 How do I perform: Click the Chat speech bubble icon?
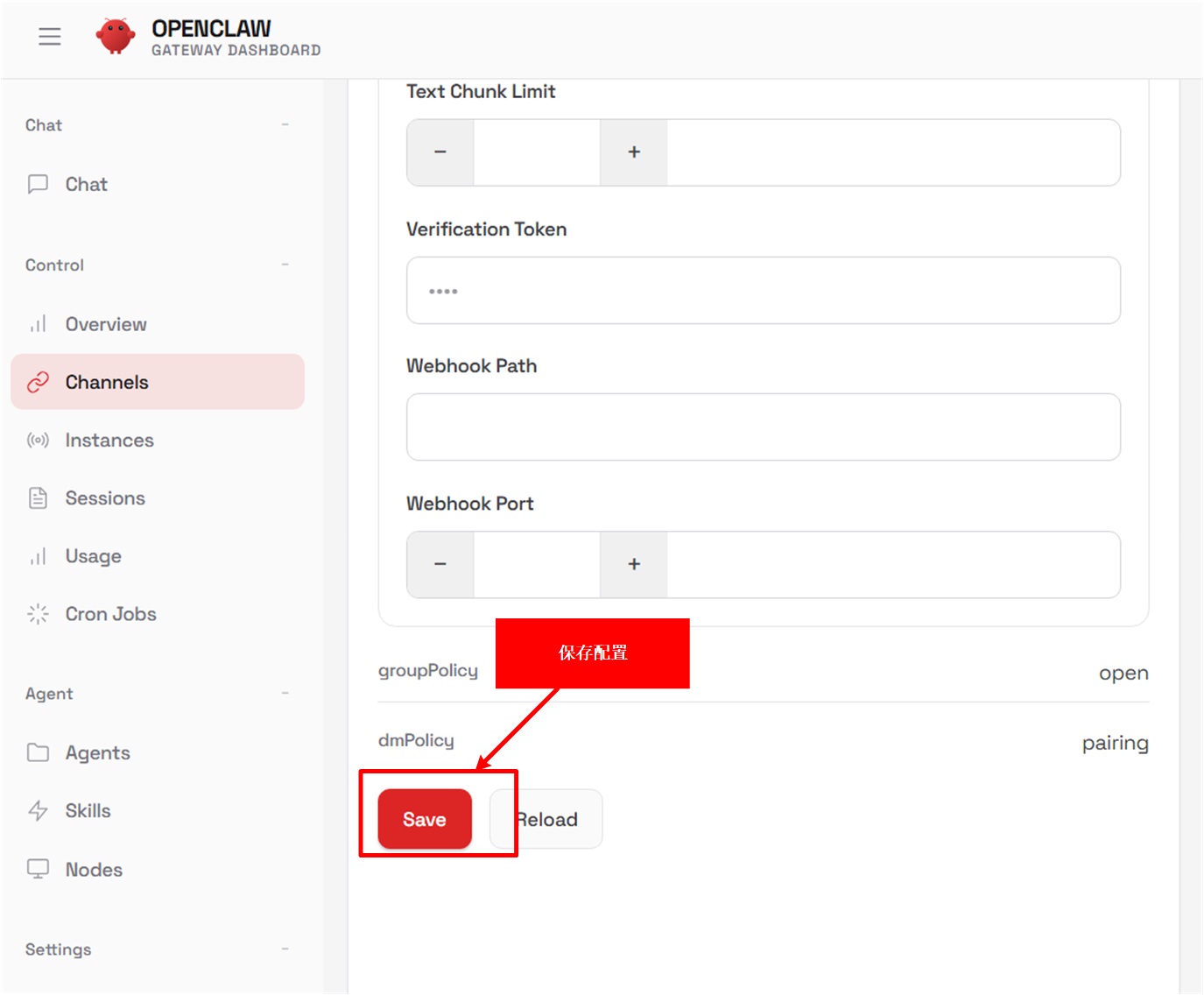[38, 184]
